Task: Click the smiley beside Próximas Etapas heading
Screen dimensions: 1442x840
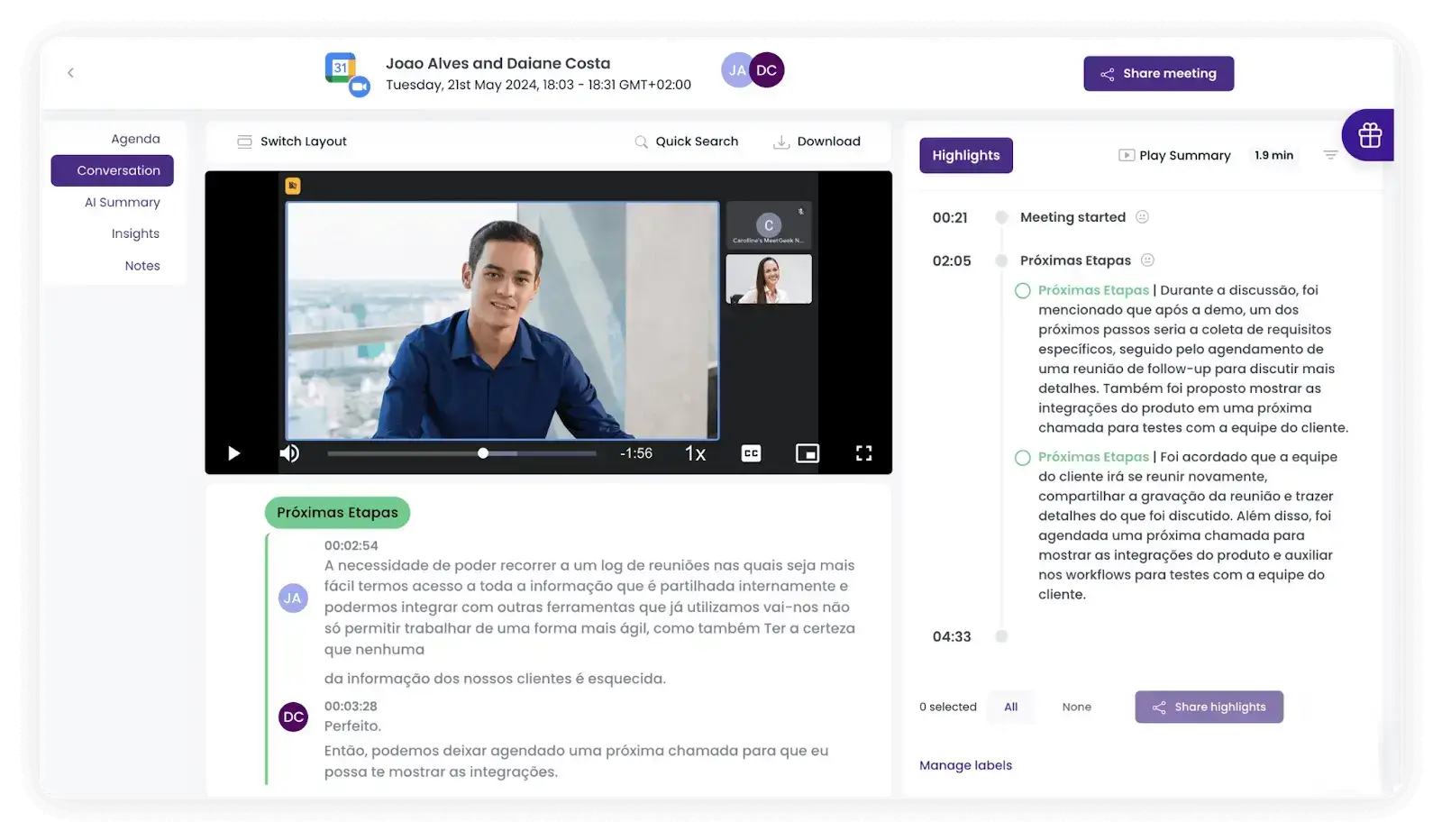Action: point(1147,260)
